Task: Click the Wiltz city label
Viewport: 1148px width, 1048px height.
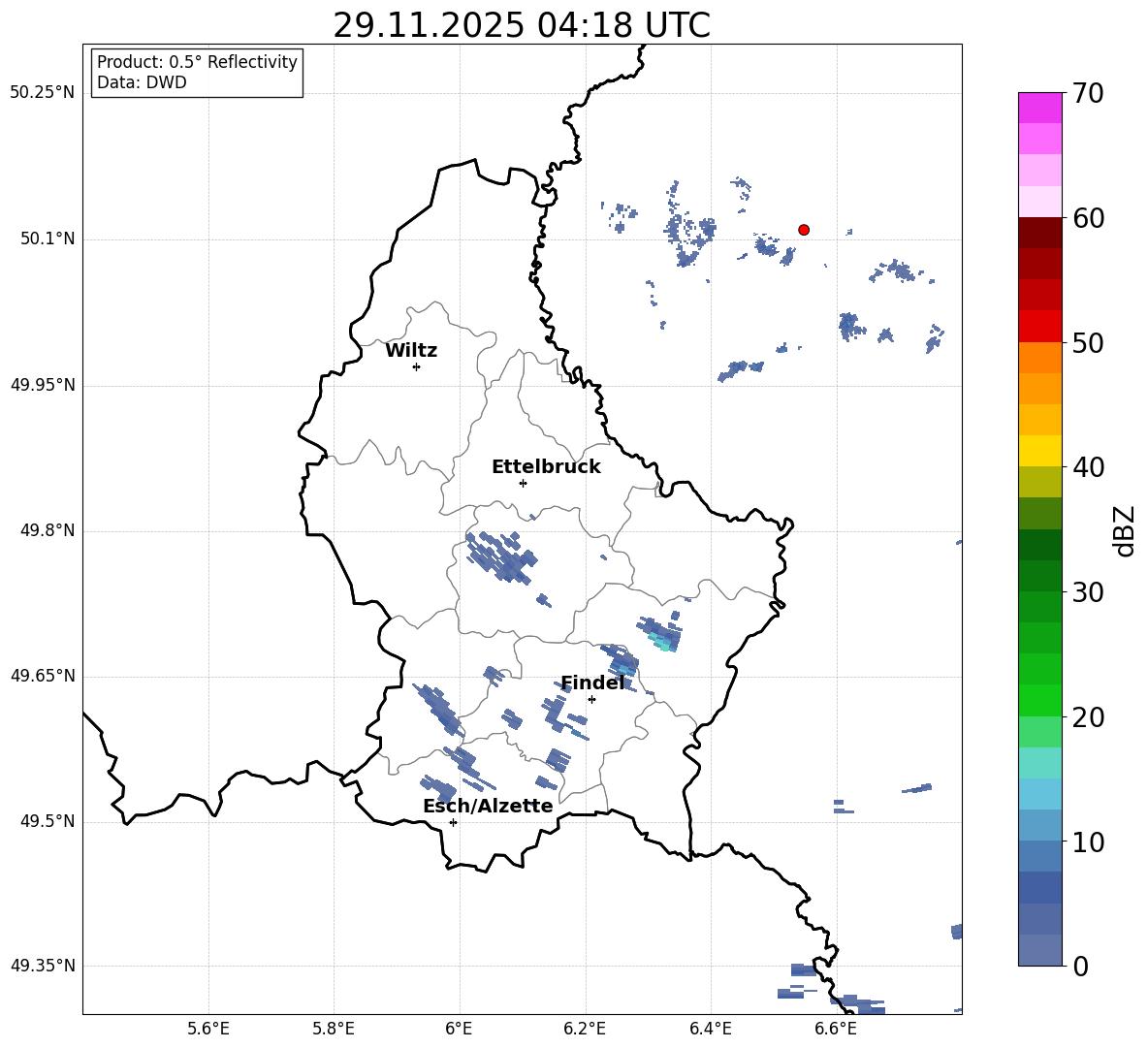Action: point(411,351)
